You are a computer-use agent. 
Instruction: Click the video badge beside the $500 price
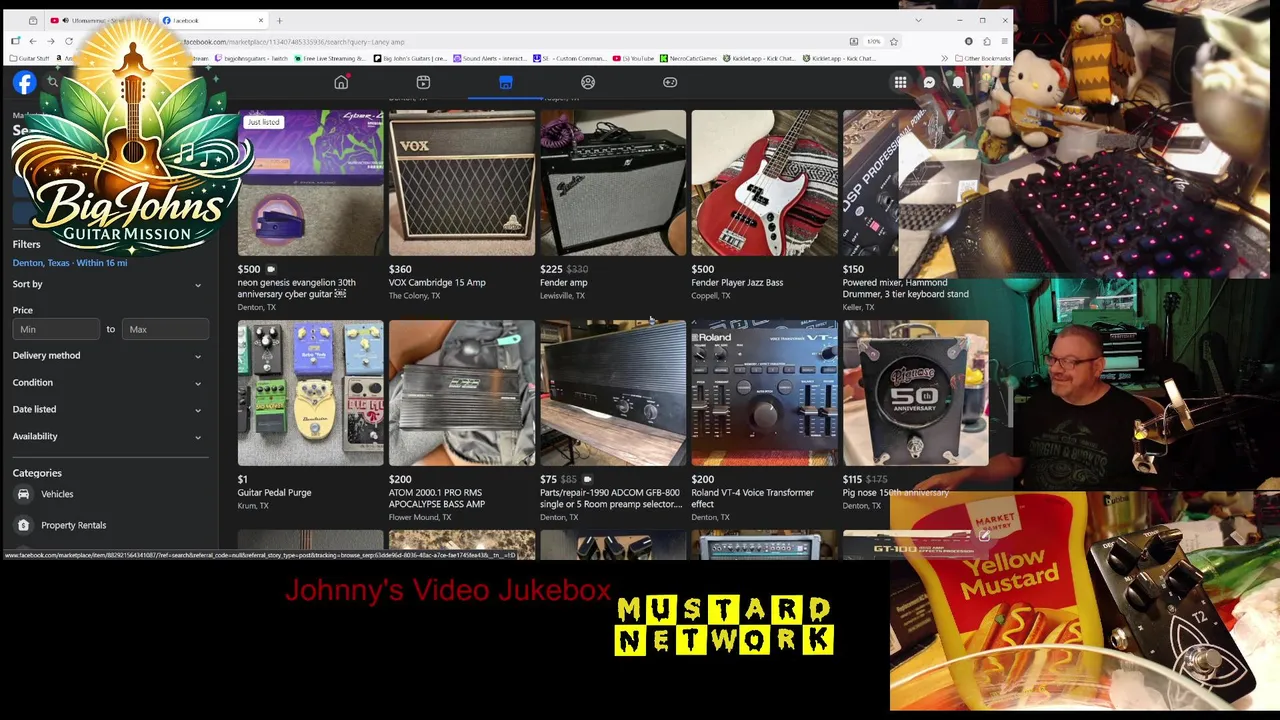(x=270, y=269)
